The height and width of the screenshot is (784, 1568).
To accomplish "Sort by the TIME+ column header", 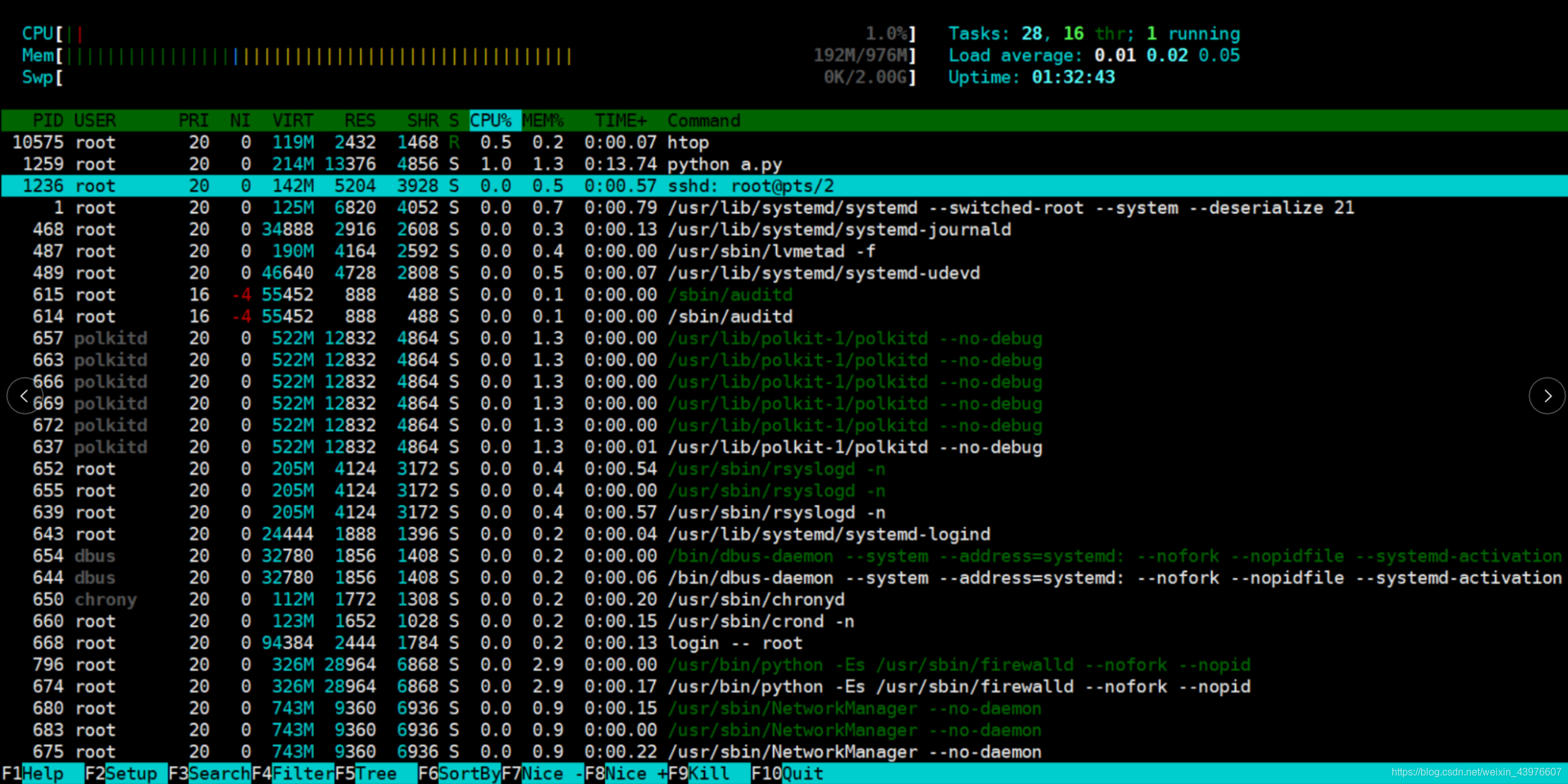I will [620, 120].
